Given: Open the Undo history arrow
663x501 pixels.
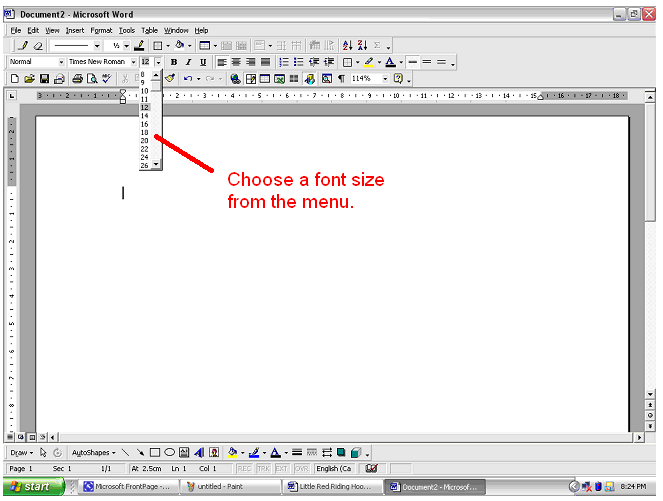Looking at the screenshot, I should coord(198,79).
